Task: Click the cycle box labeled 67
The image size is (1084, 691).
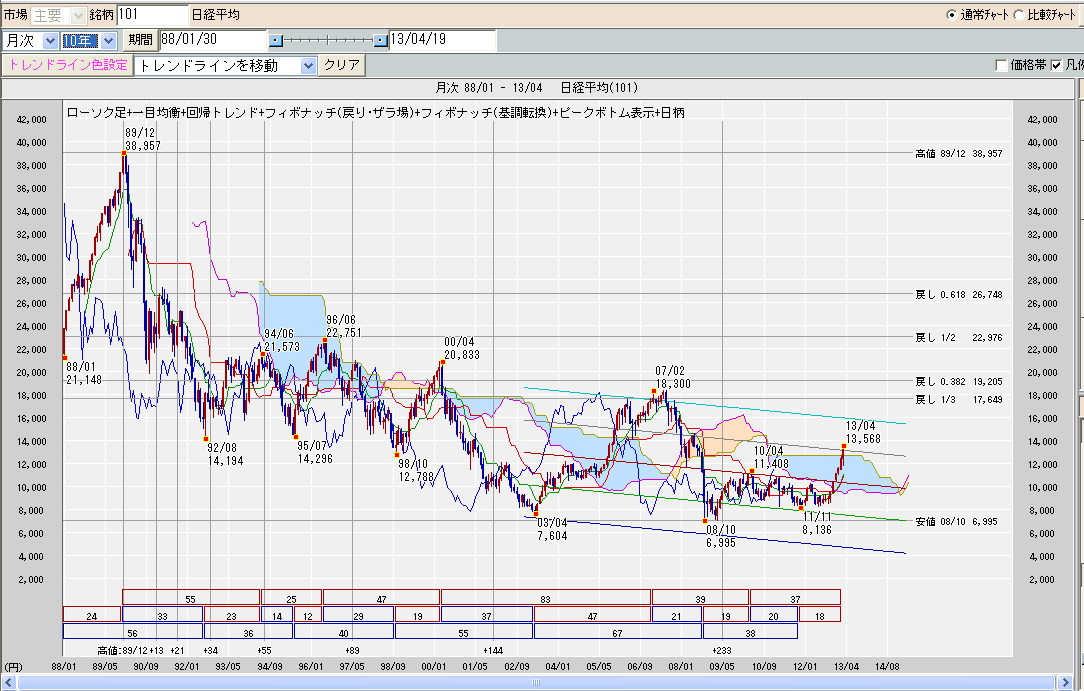Action: click(618, 632)
